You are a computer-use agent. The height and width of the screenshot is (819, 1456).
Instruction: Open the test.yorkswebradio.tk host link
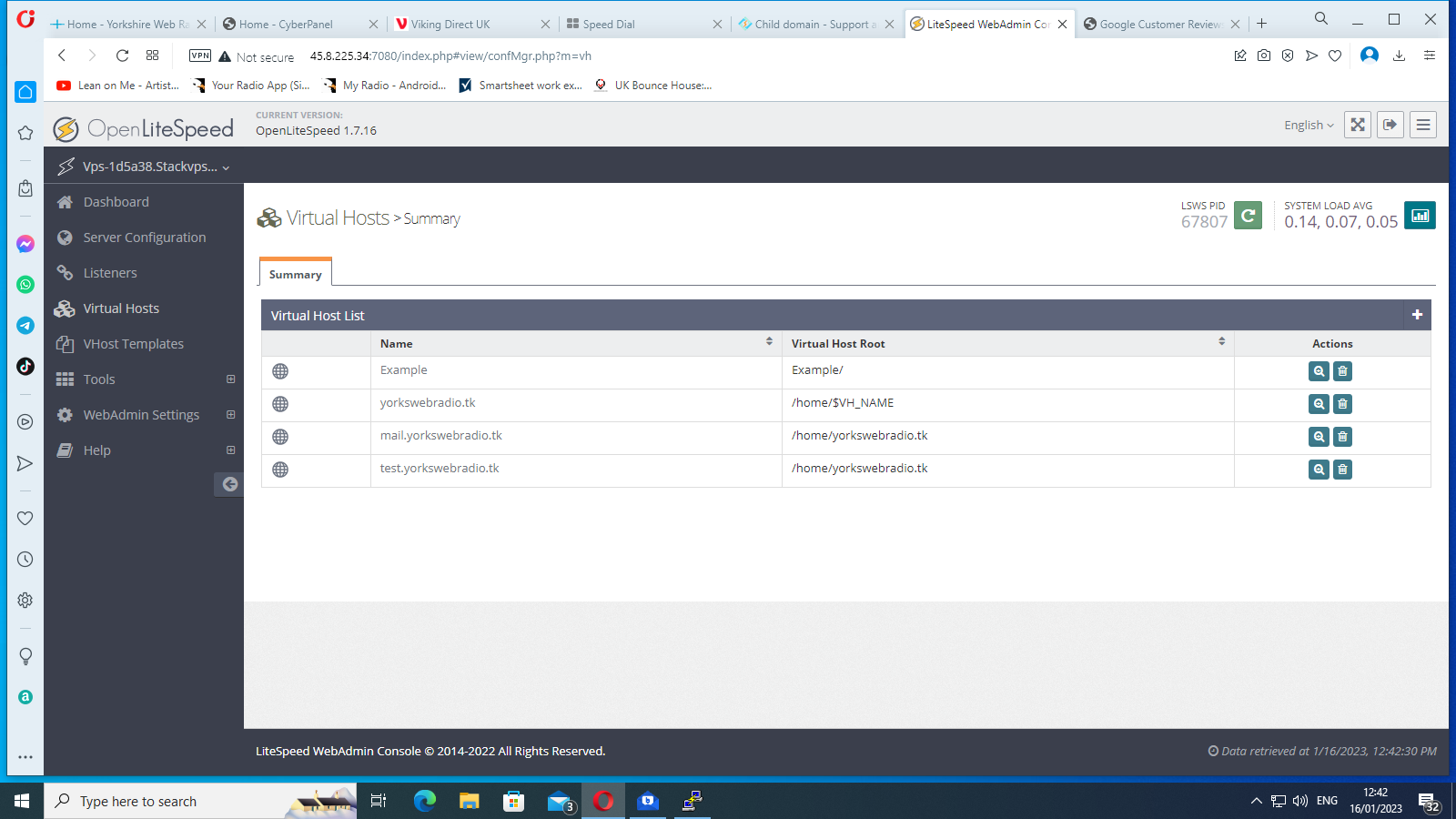tap(440, 469)
